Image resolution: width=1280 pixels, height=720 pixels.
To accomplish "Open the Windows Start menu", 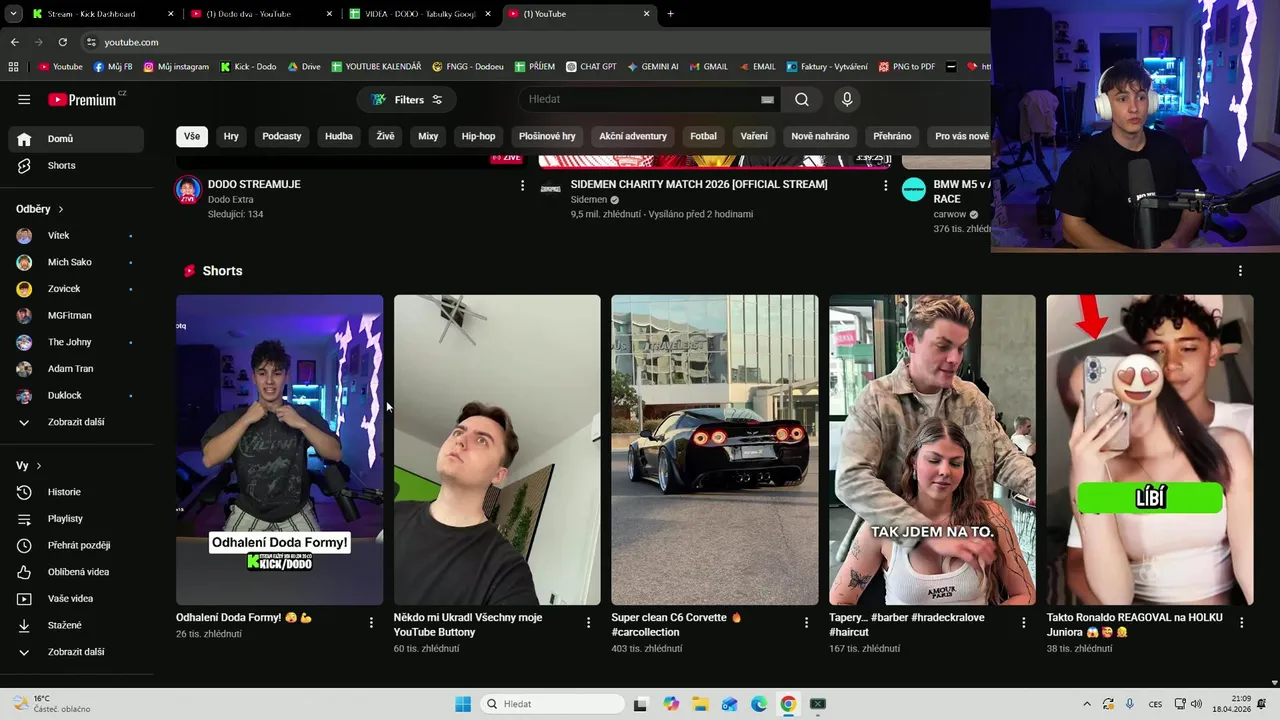I will [463, 704].
